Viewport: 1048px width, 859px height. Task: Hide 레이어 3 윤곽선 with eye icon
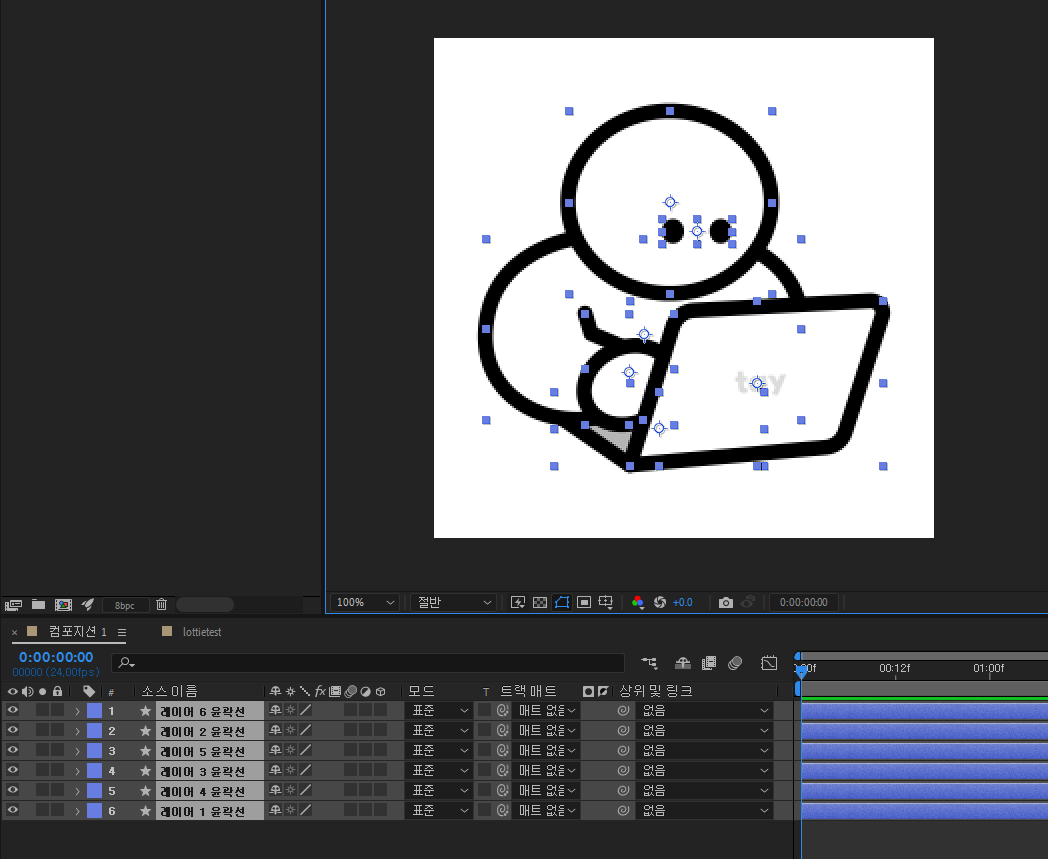pyautogui.click(x=12, y=771)
